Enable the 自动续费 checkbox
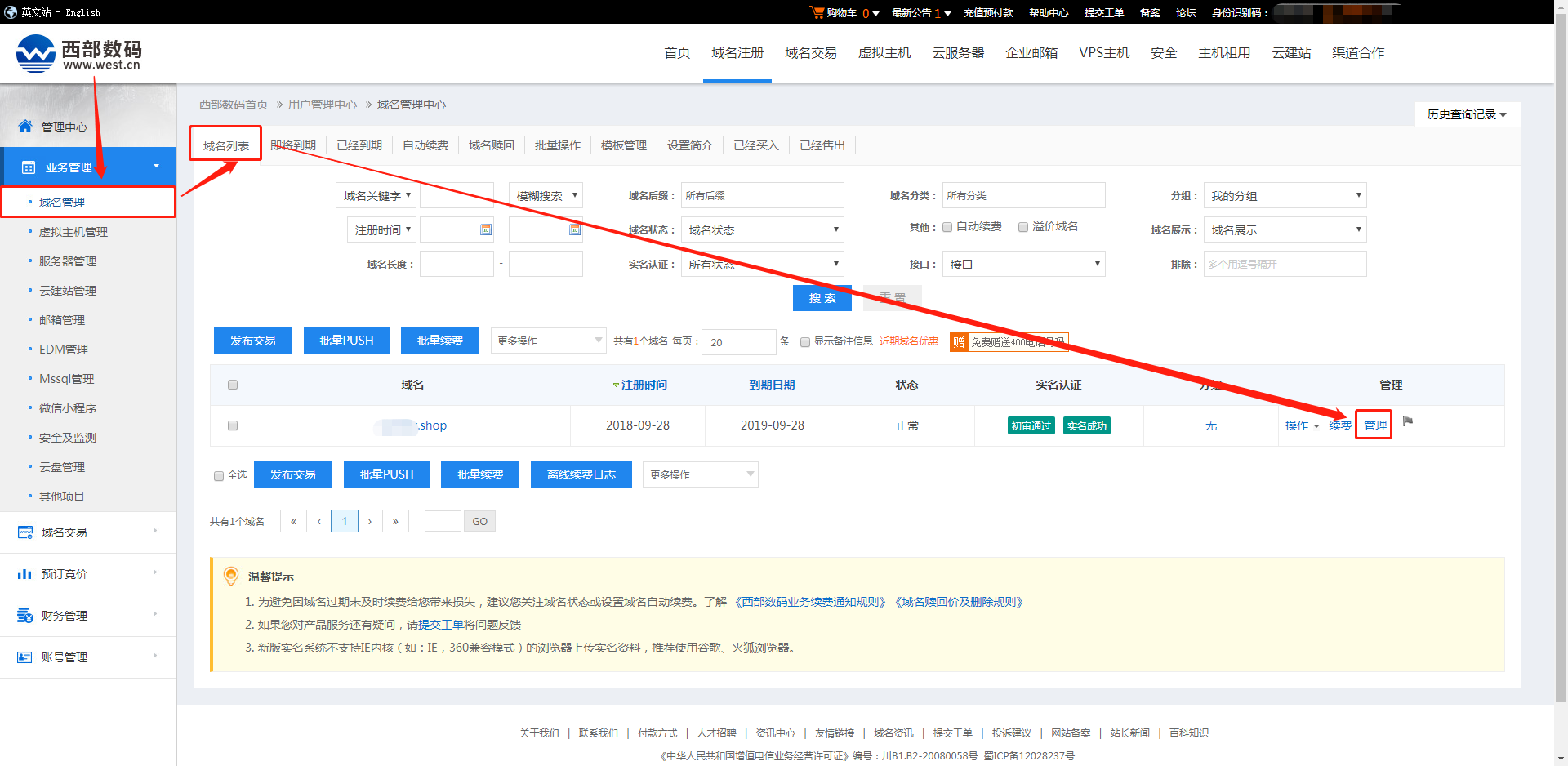 click(947, 227)
